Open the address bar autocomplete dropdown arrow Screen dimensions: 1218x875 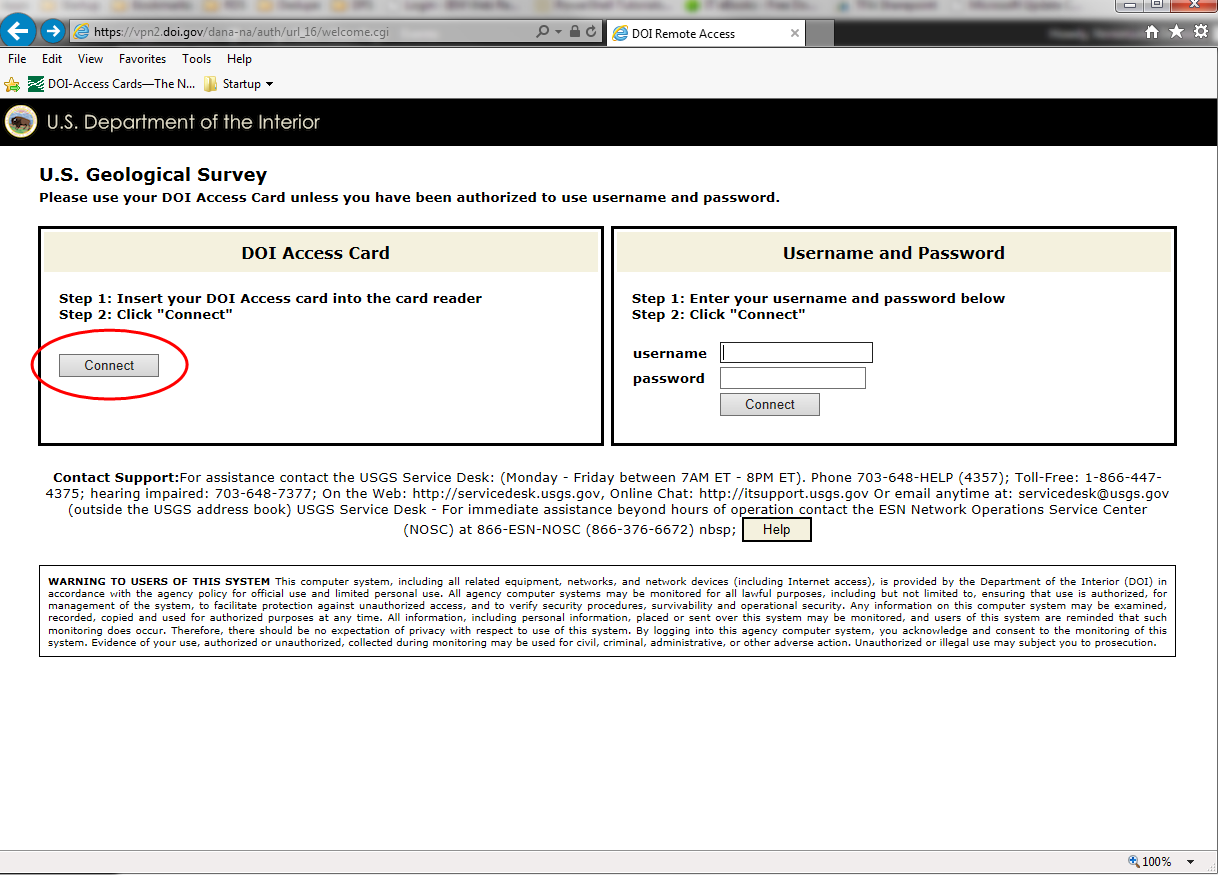(x=558, y=32)
